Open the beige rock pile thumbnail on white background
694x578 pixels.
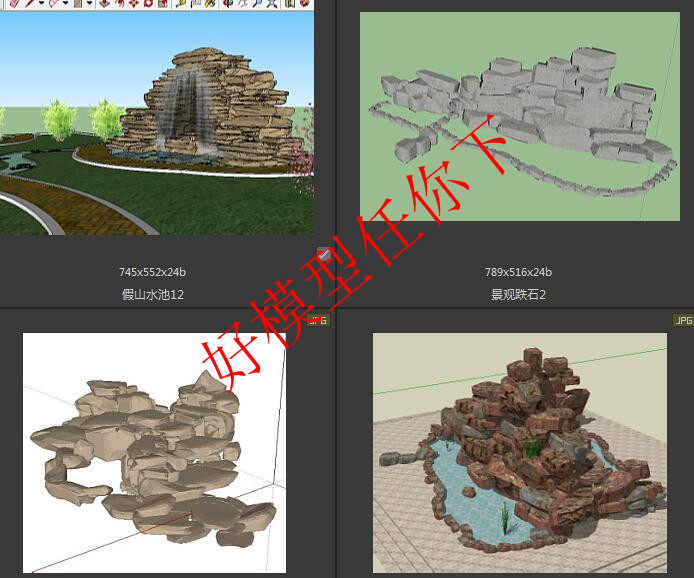tap(154, 453)
